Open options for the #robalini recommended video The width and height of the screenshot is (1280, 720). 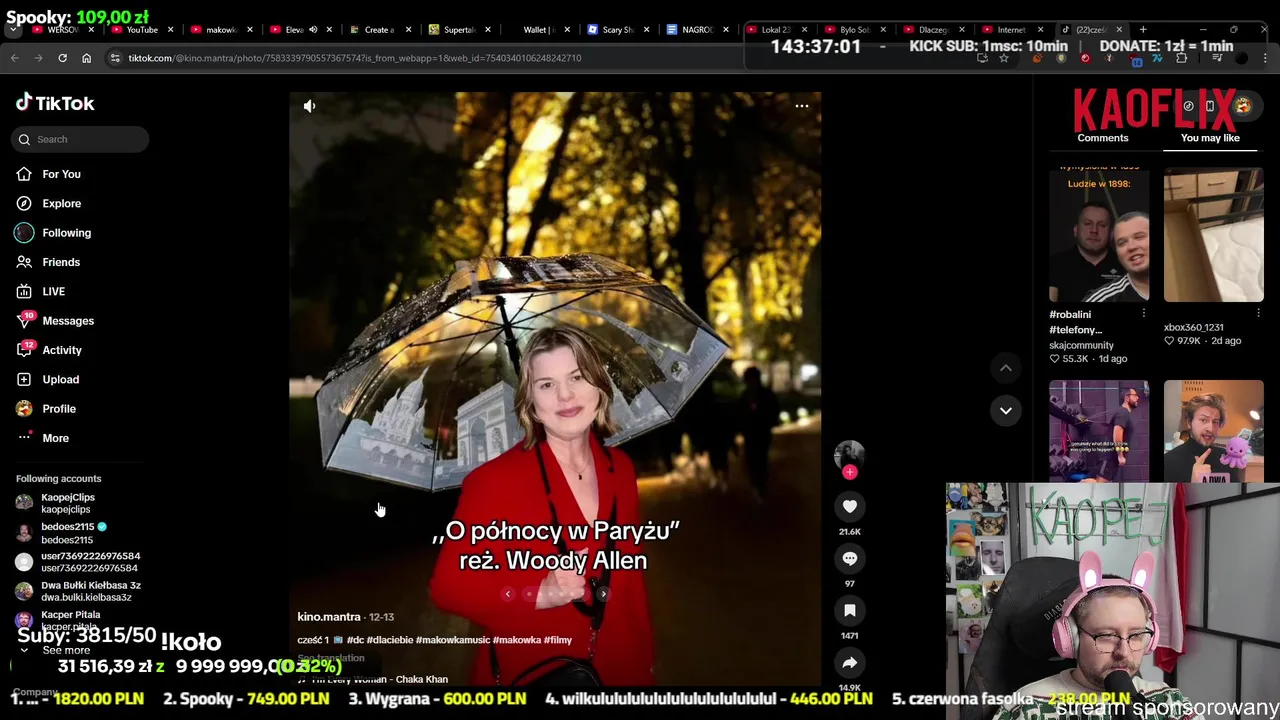[x=1144, y=313]
